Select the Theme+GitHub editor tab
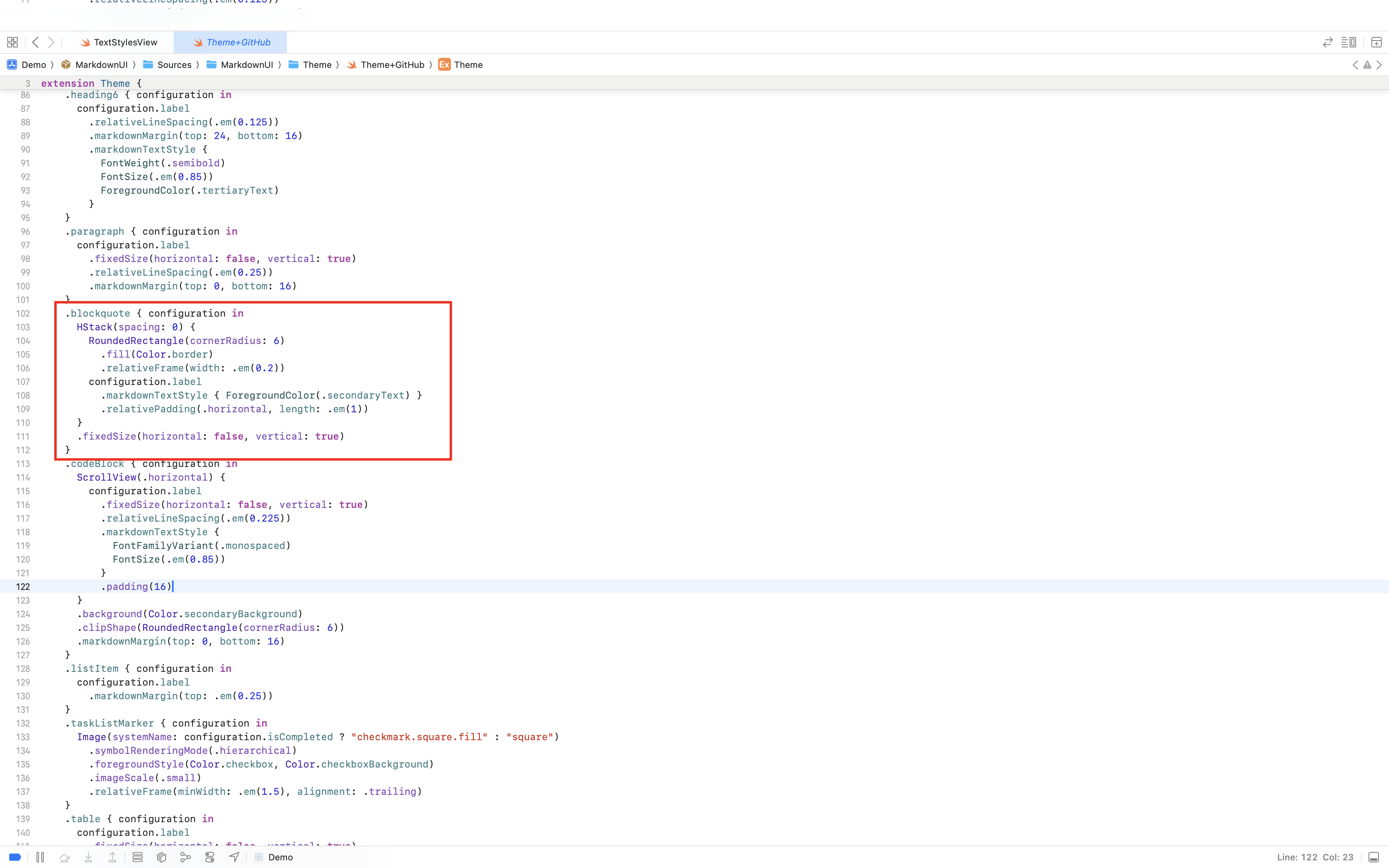 click(x=238, y=43)
